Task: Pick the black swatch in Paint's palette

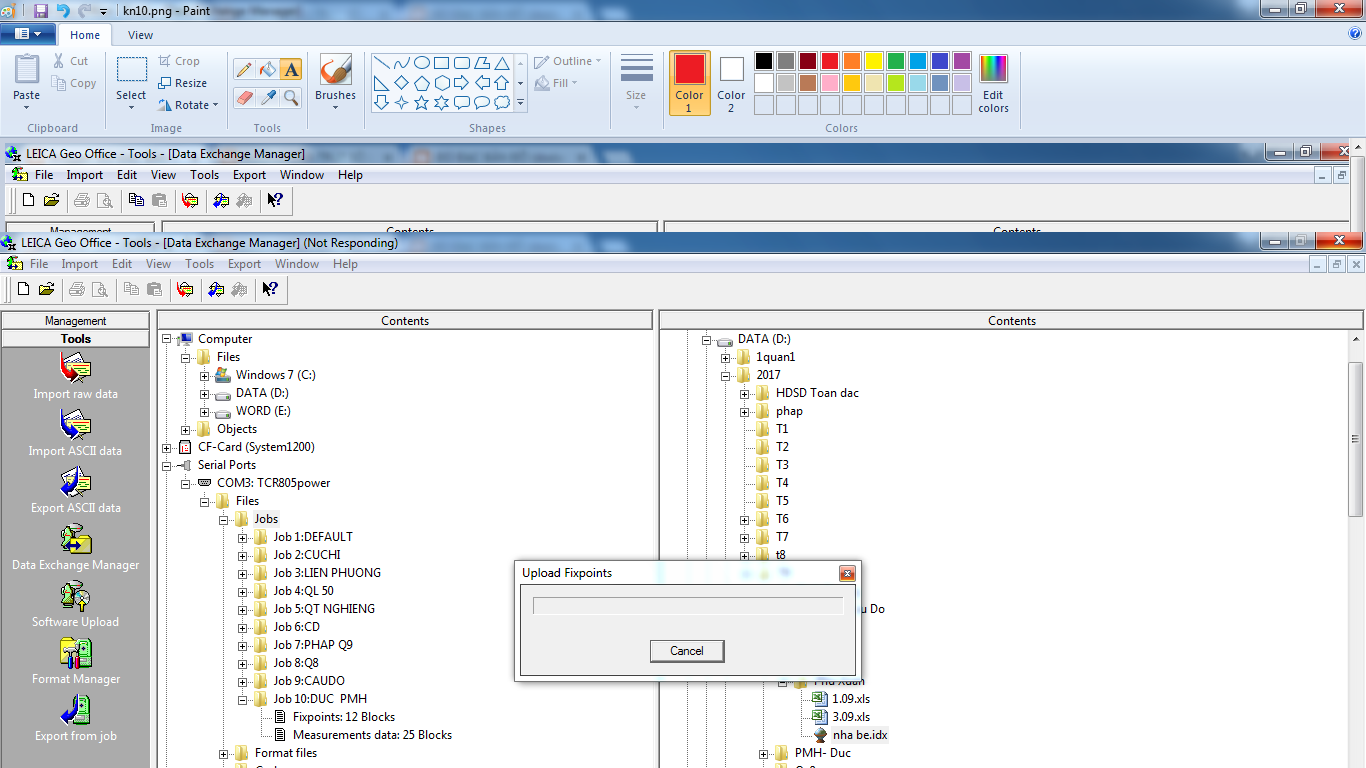Action: 764,61
